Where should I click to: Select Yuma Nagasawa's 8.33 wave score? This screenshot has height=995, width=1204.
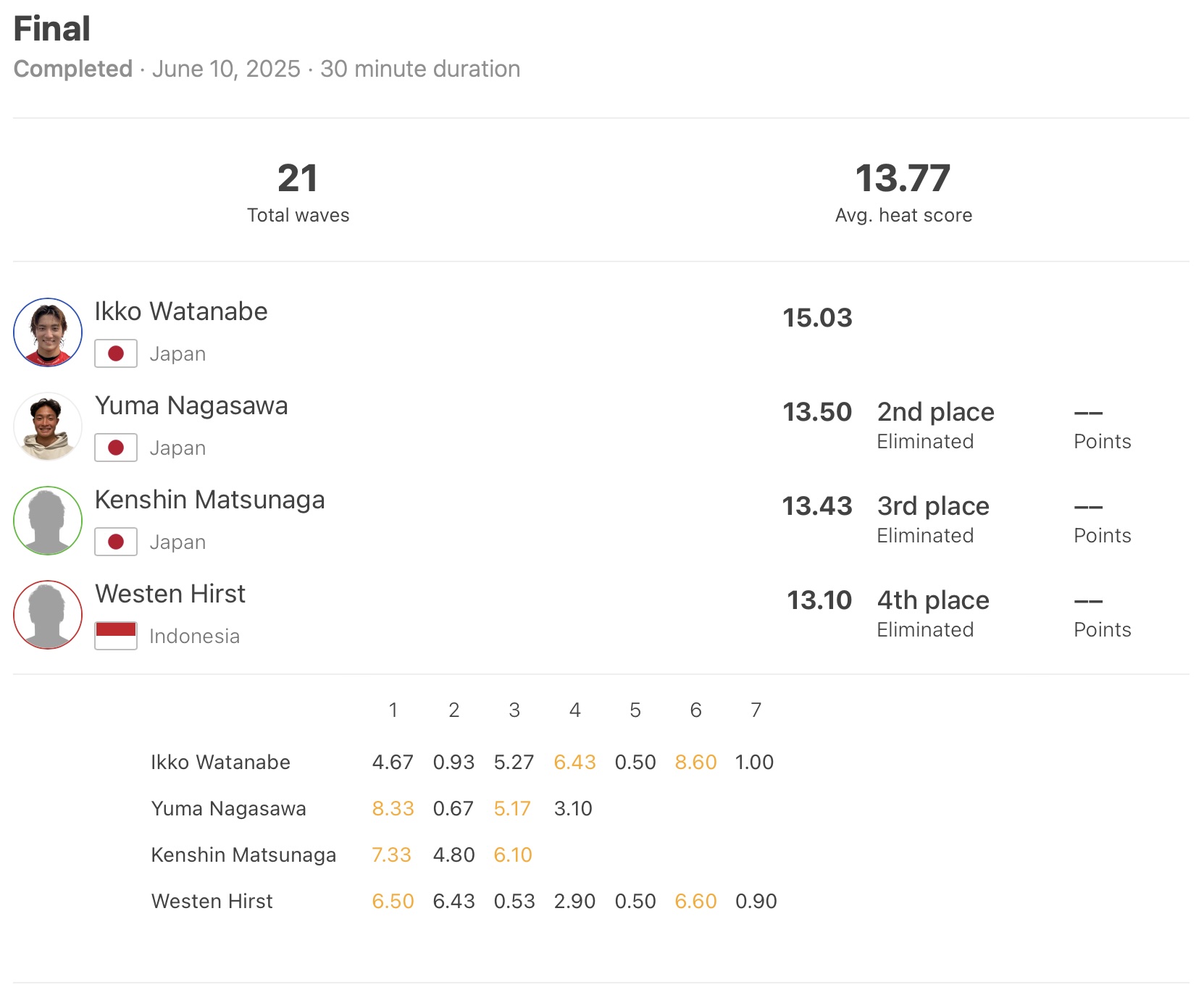click(393, 808)
